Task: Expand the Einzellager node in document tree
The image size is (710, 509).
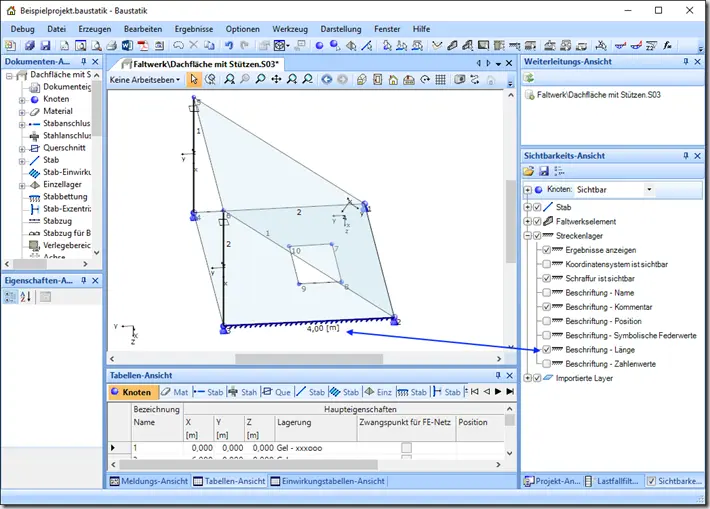Action: 22,185
